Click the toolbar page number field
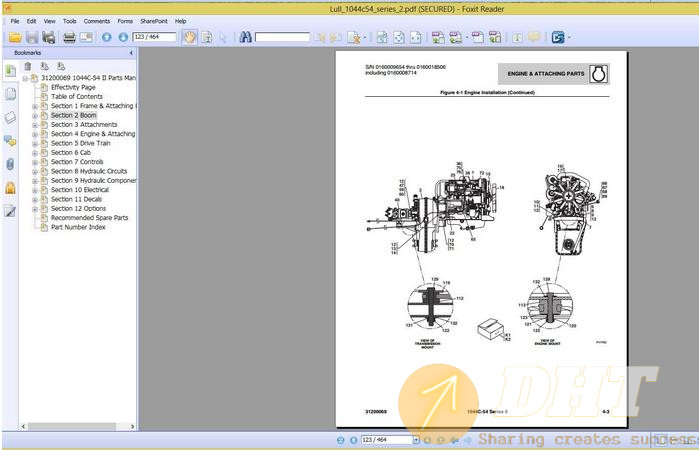This screenshot has height=450, width=699. tap(154, 37)
